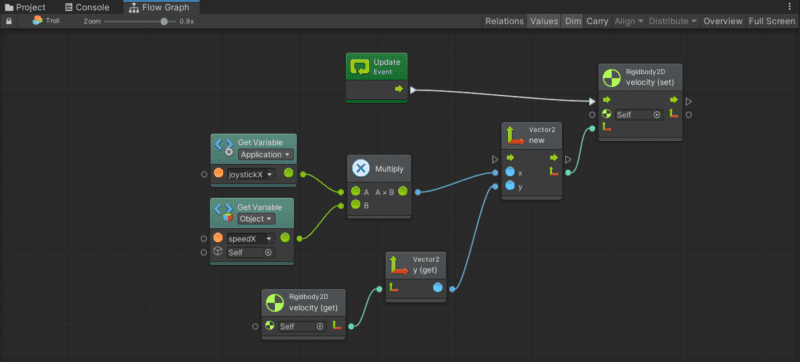
Task: Switch to the Project tab
Action: pos(25,7)
